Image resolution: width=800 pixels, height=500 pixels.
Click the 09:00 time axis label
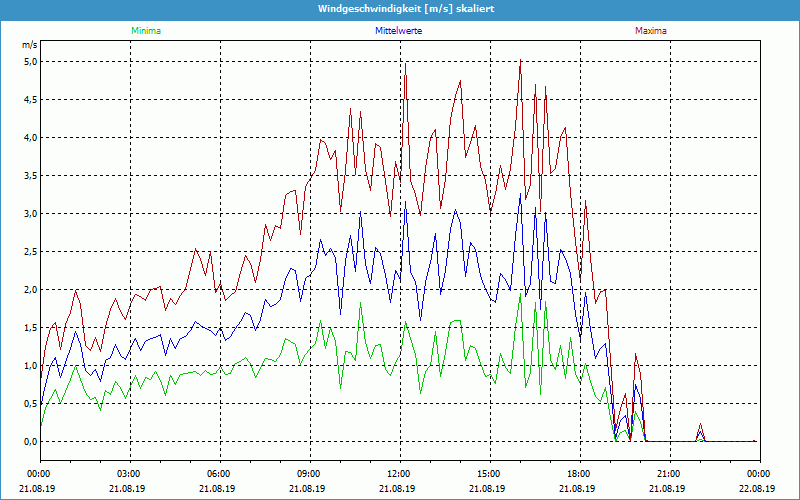310,474
